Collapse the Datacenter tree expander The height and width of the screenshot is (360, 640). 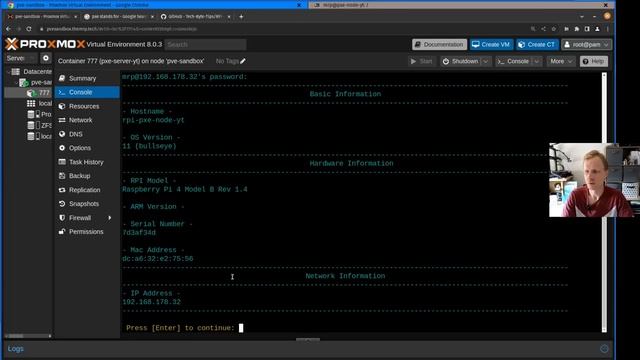(x=9, y=72)
